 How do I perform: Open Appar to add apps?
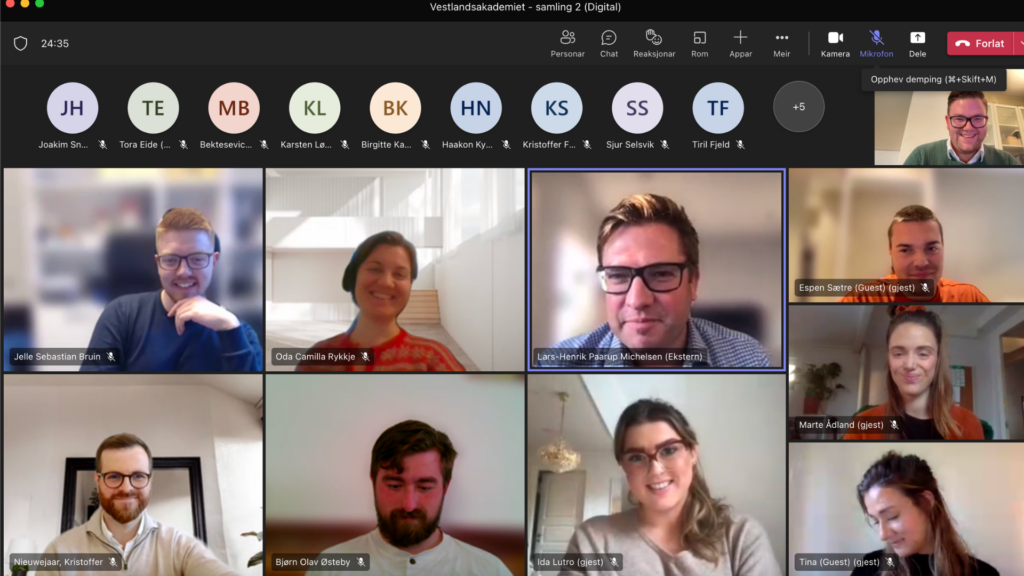740,44
